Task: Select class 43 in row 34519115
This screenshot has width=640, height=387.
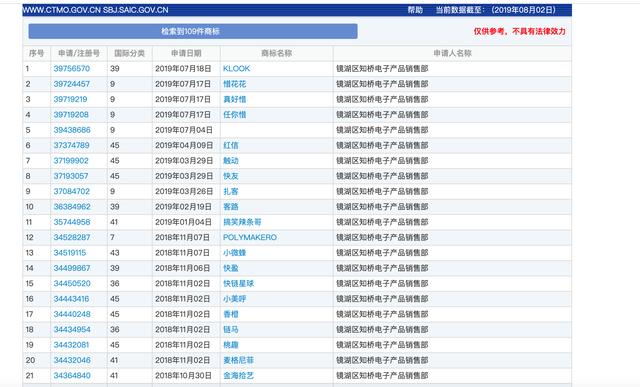Action: (x=114, y=253)
